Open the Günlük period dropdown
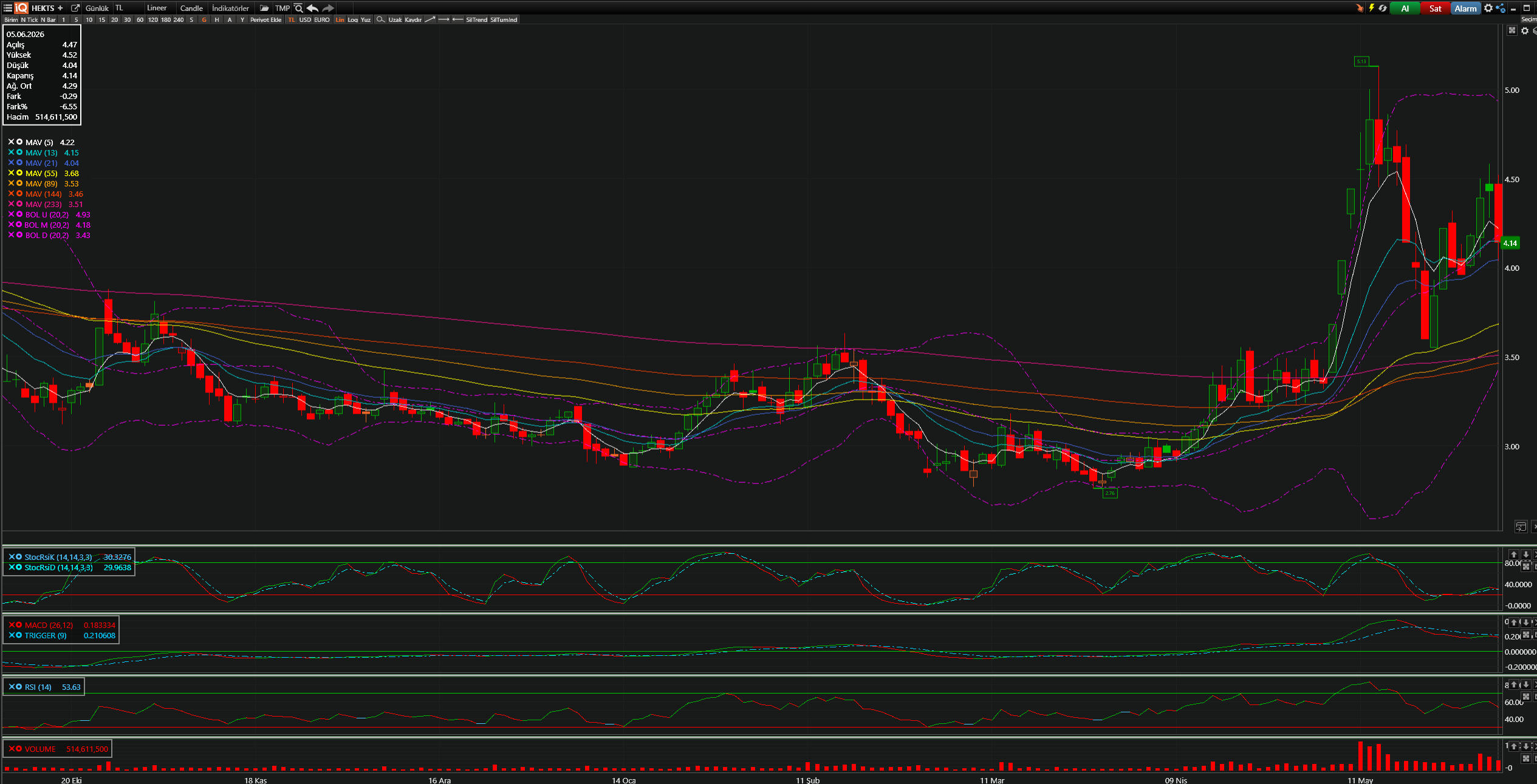1537x784 pixels. click(97, 8)
